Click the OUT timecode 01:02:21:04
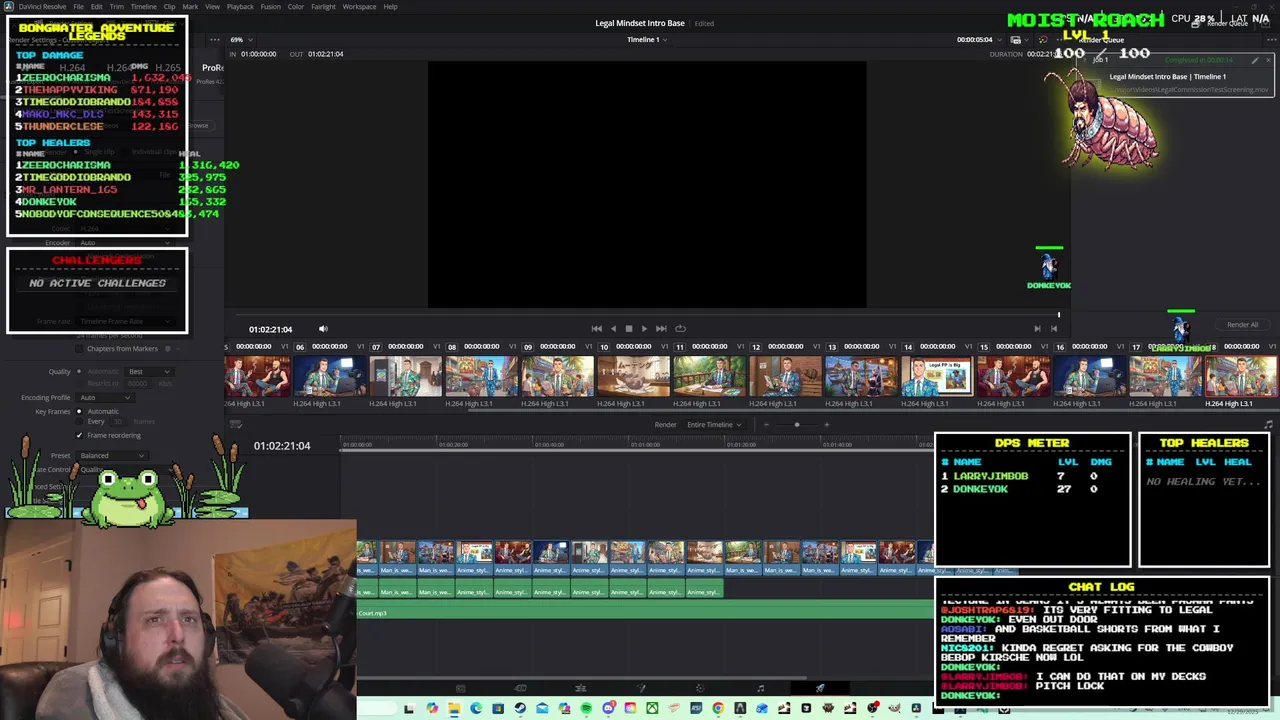This screenshot has width=1280, height=720. click(x=325, y=54)
